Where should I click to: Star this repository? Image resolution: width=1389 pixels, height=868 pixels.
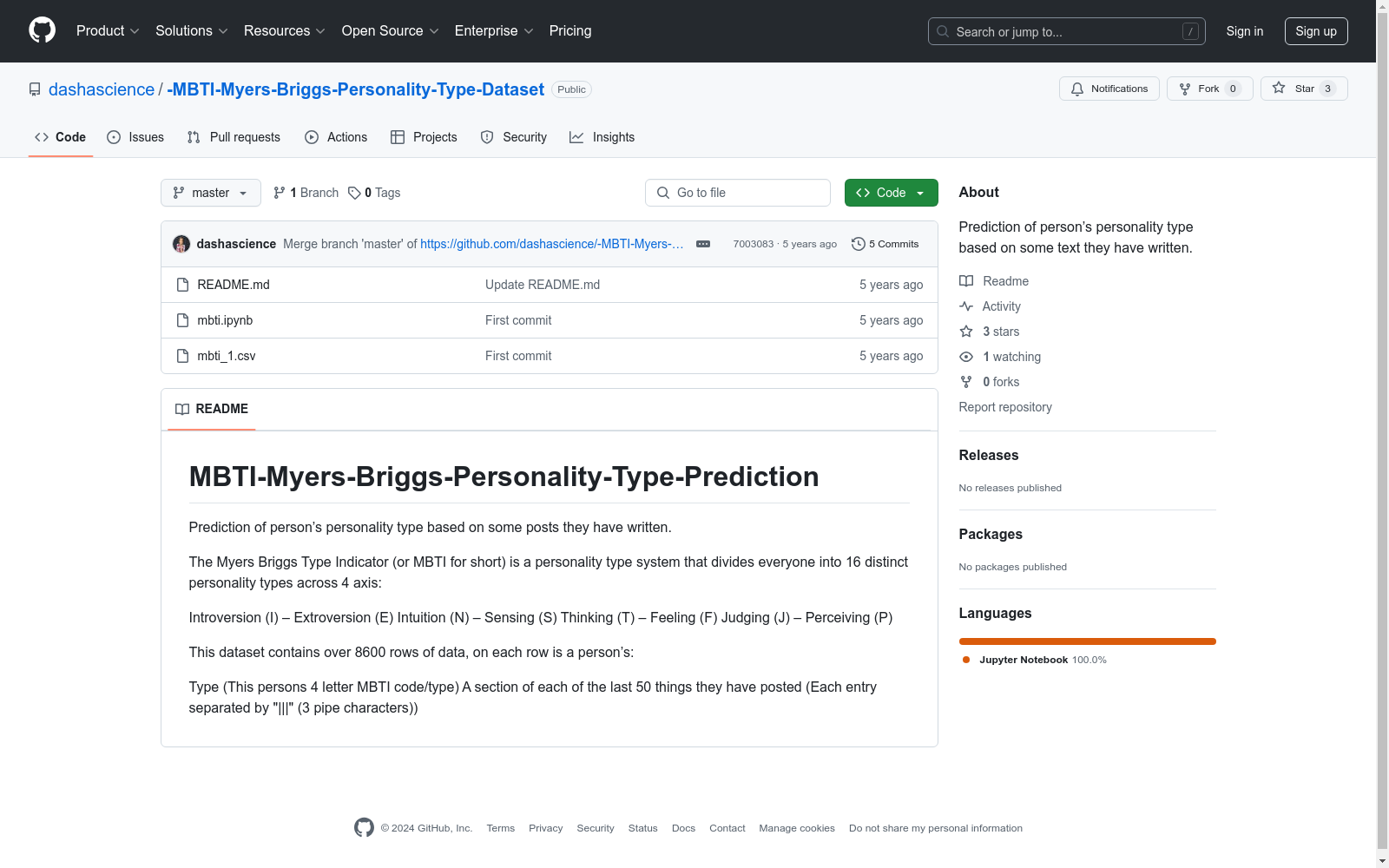[1304, 89]
